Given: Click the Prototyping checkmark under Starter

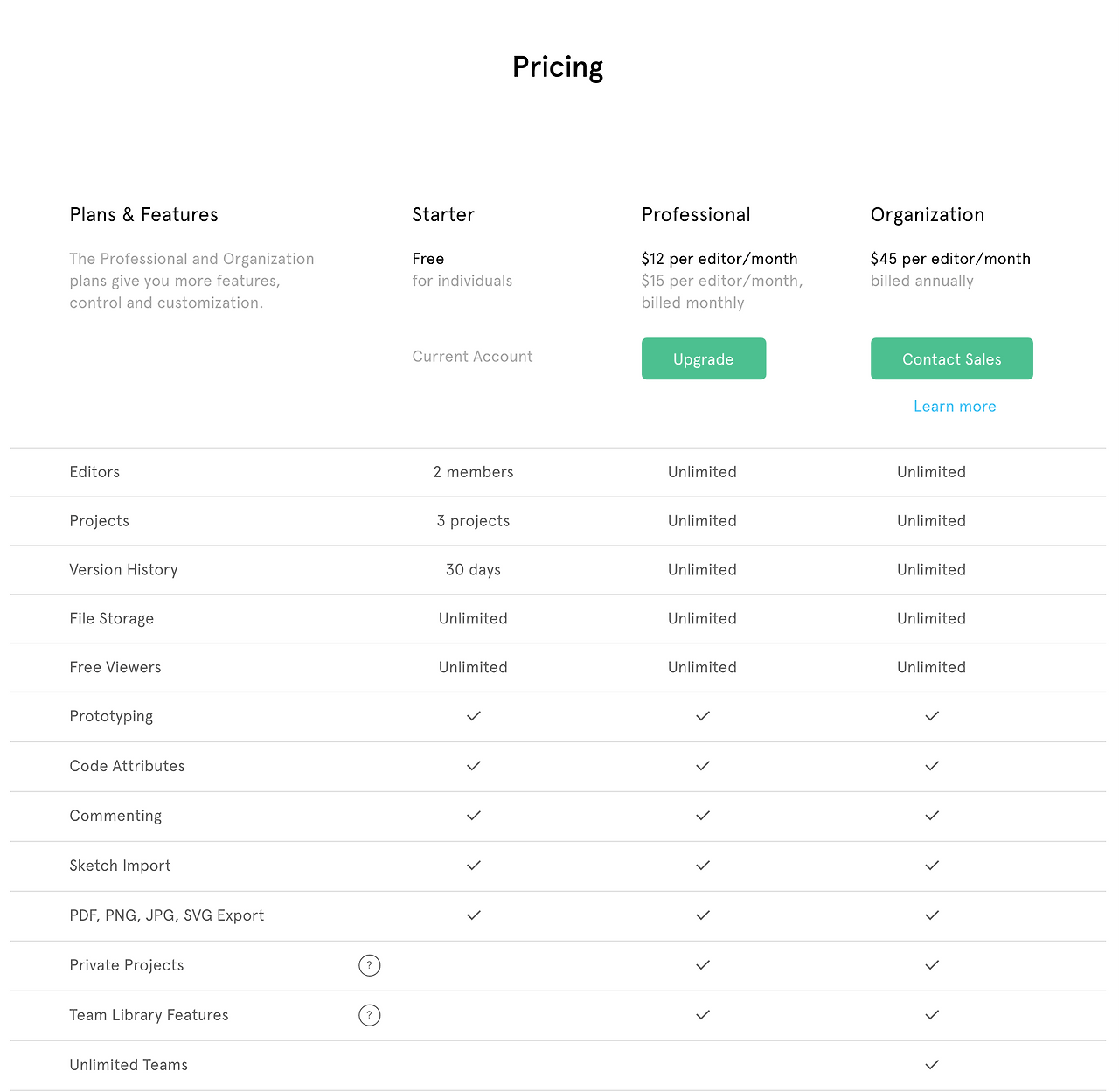Looking at the screenshot, I should coord(474,716).
